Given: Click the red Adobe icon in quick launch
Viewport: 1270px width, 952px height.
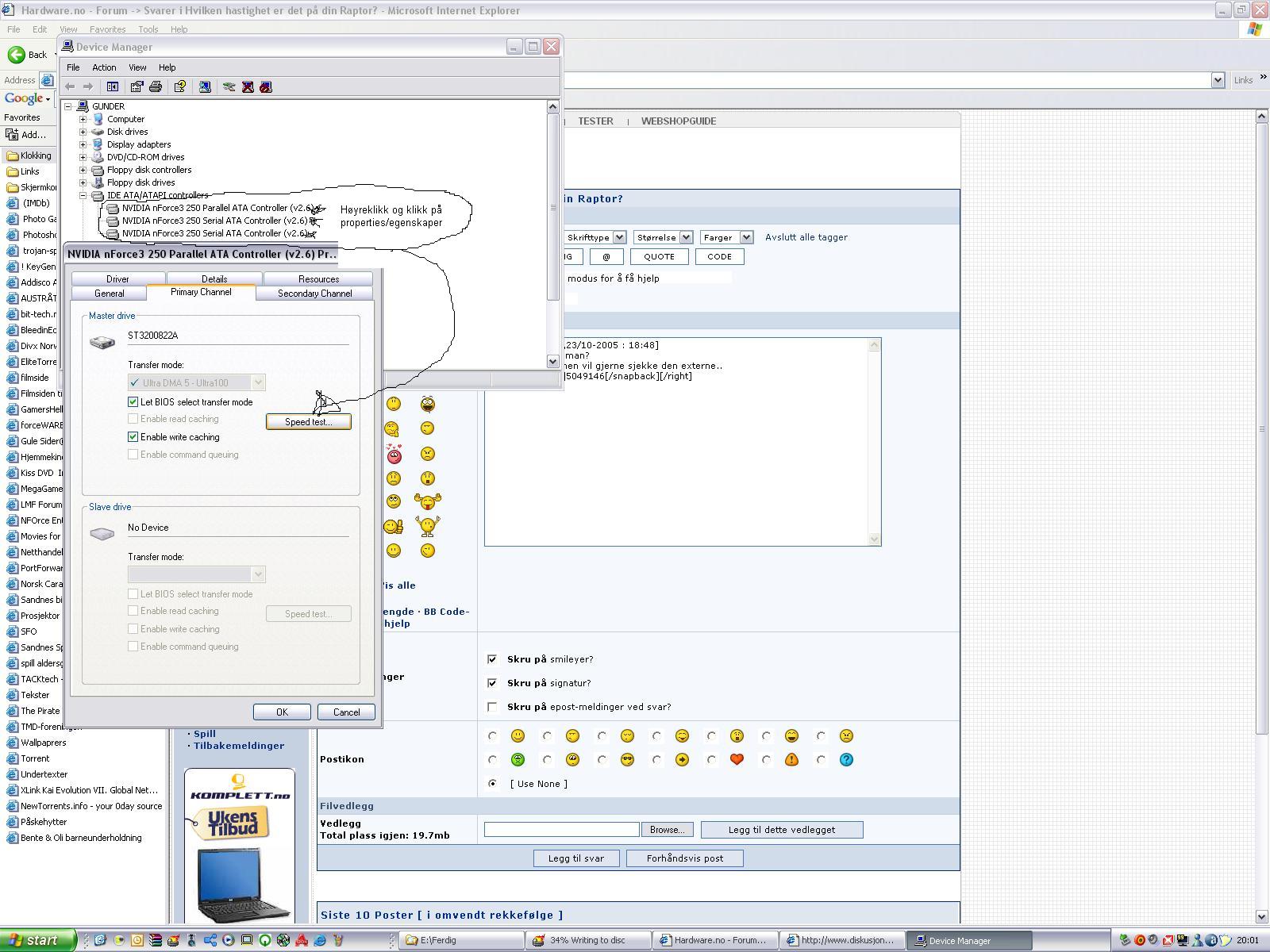Looking at the screenshot, I should 302,940.
